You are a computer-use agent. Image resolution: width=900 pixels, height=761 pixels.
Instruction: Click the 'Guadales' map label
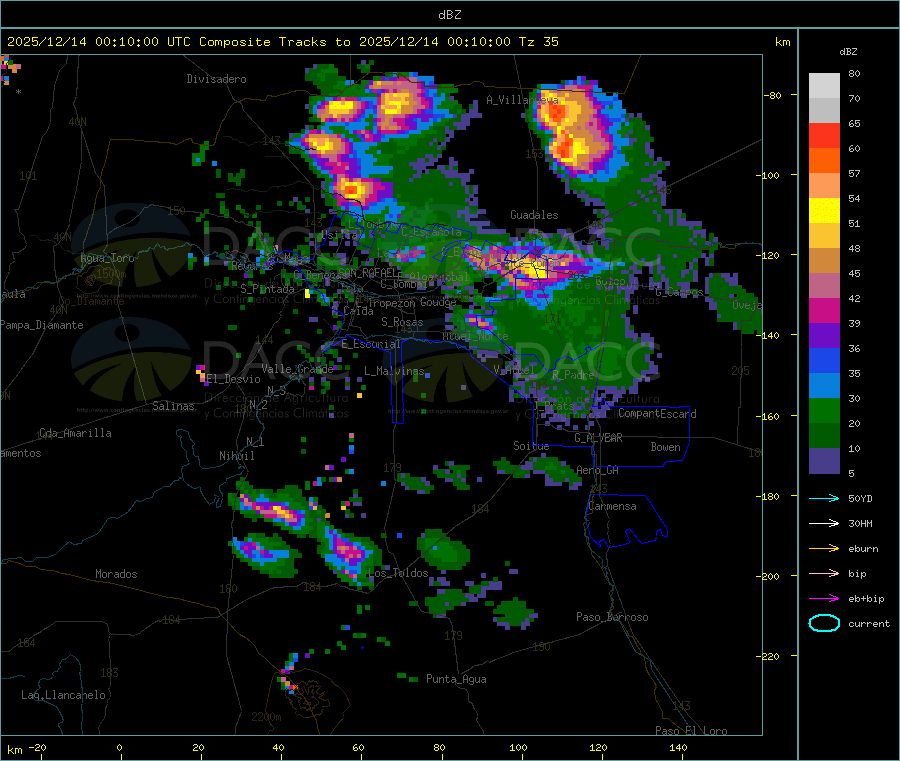(534, 215)
